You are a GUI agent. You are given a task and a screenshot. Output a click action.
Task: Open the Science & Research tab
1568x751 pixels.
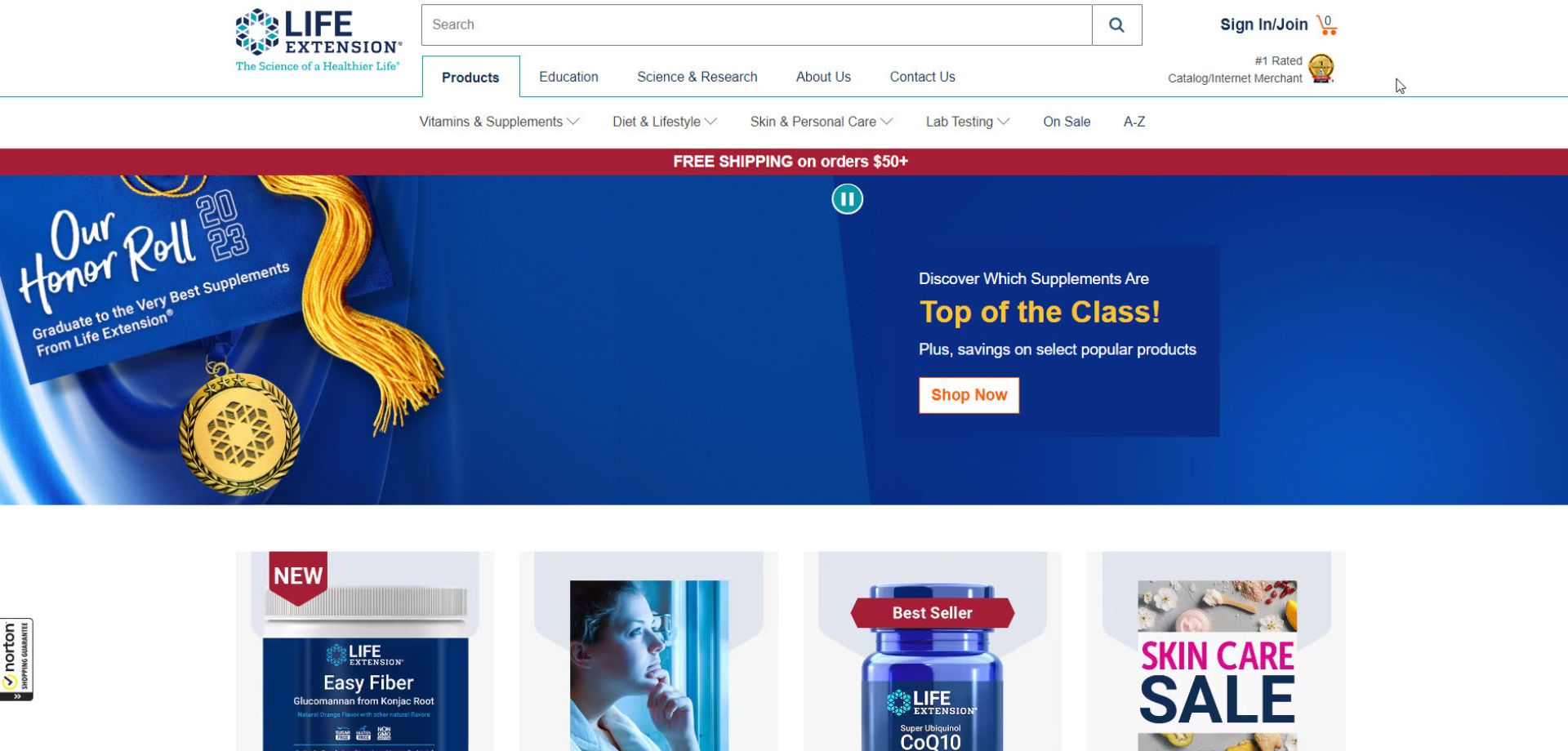point(697,77)
